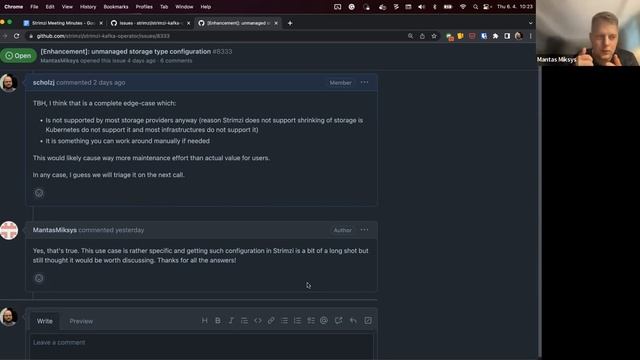Select the Write tab
This screenshot has width=640, height=360.
point(44,321)
